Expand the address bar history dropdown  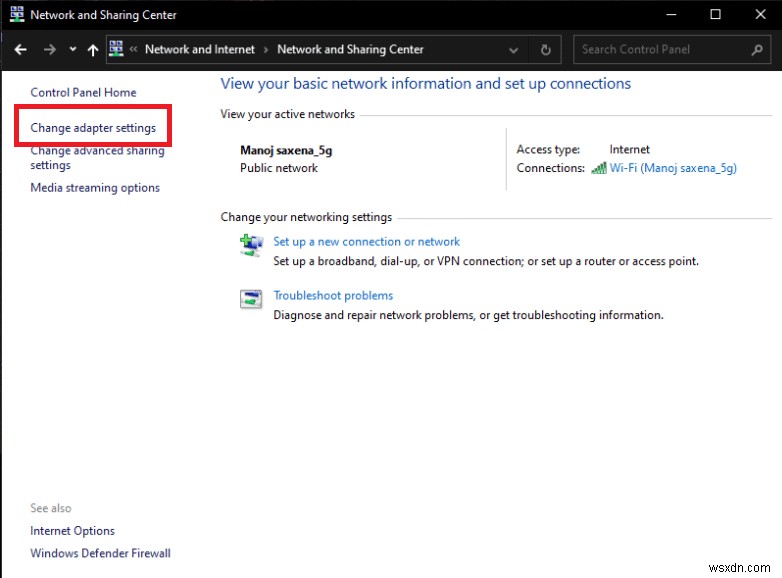pyautogui.click(x=514, y=49)
